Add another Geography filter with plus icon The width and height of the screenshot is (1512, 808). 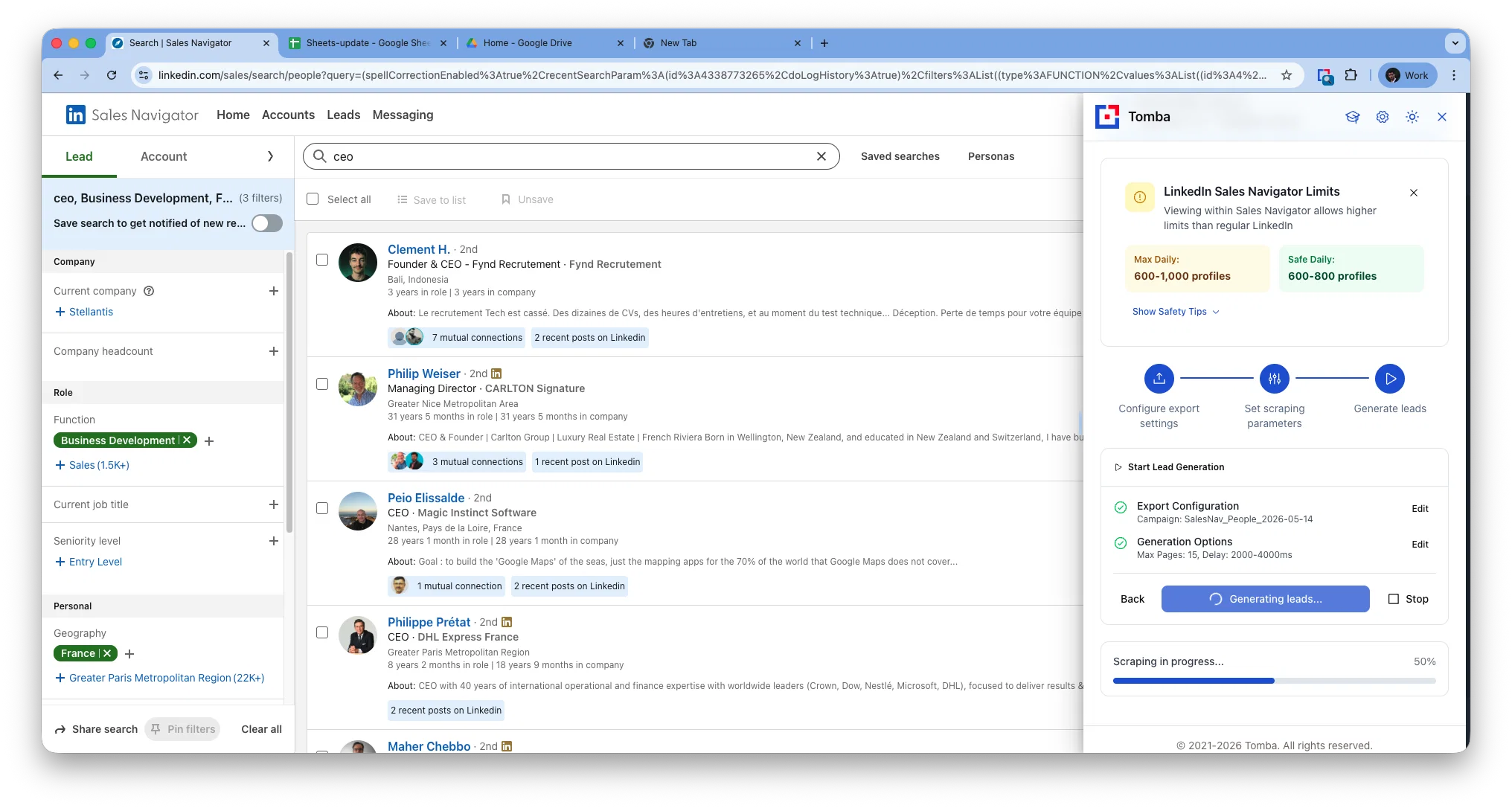point(129,654)
